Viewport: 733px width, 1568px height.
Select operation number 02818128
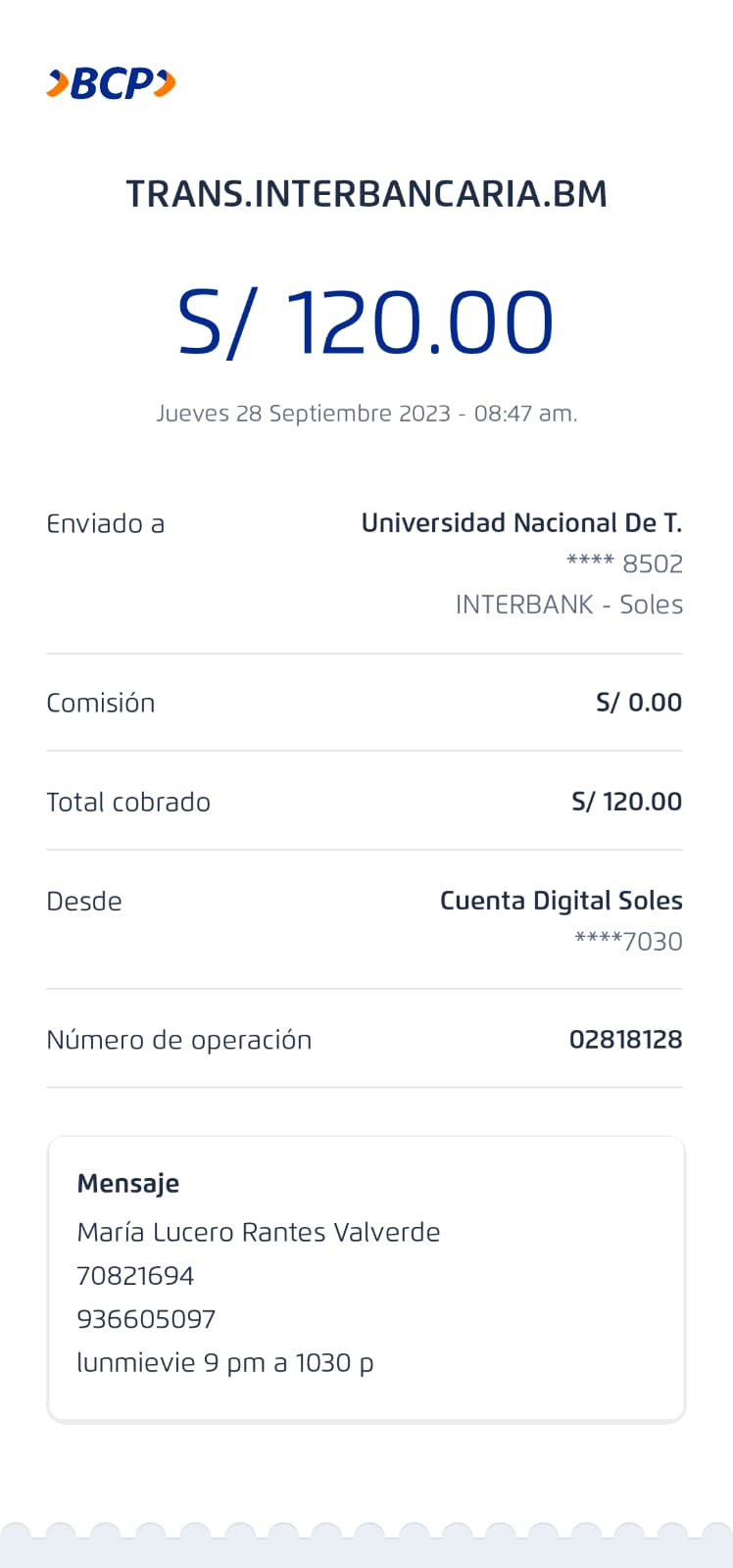pyautogui.click(x=625, y=1040)
